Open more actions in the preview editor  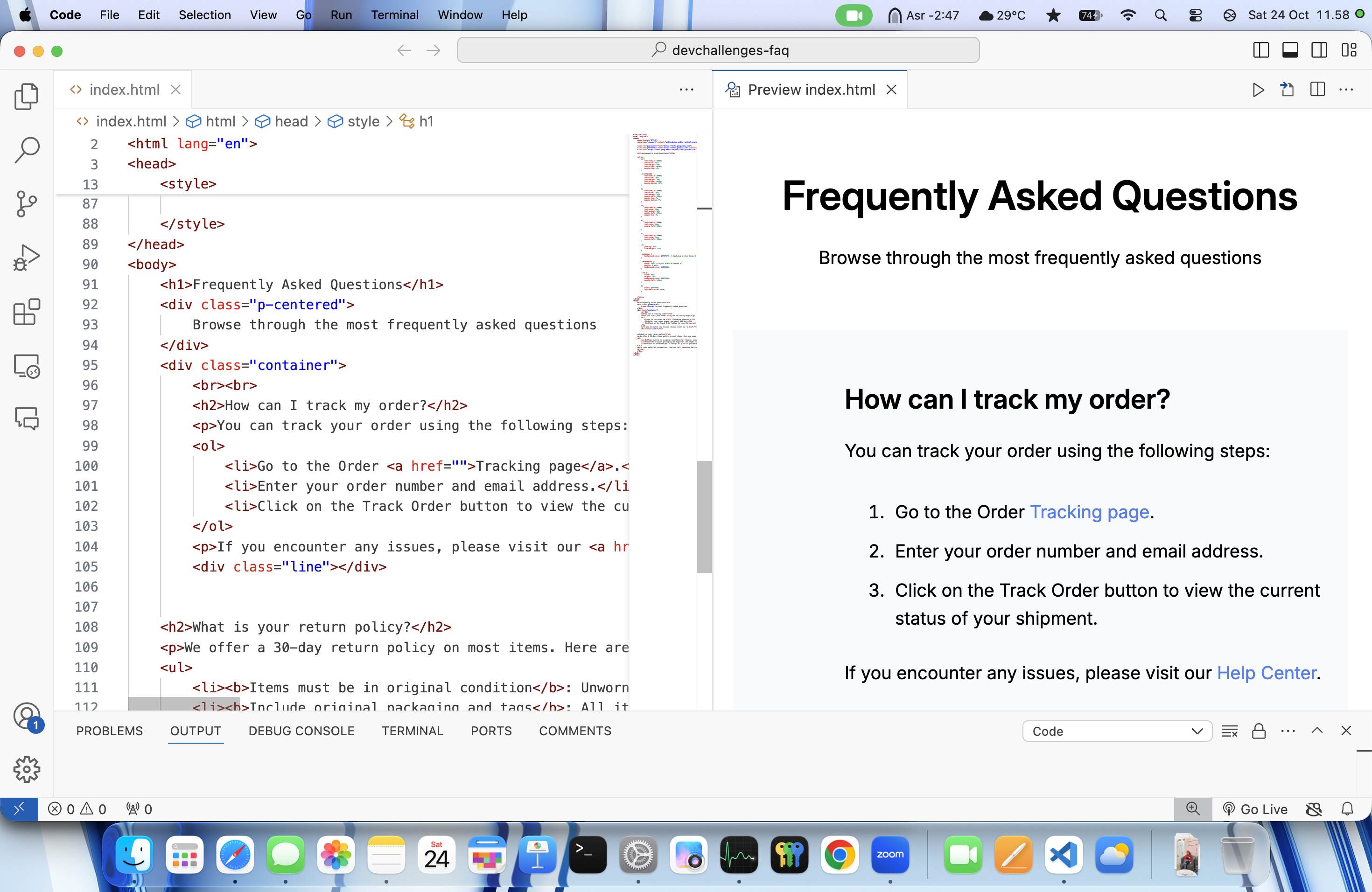tap(1346, 90)
